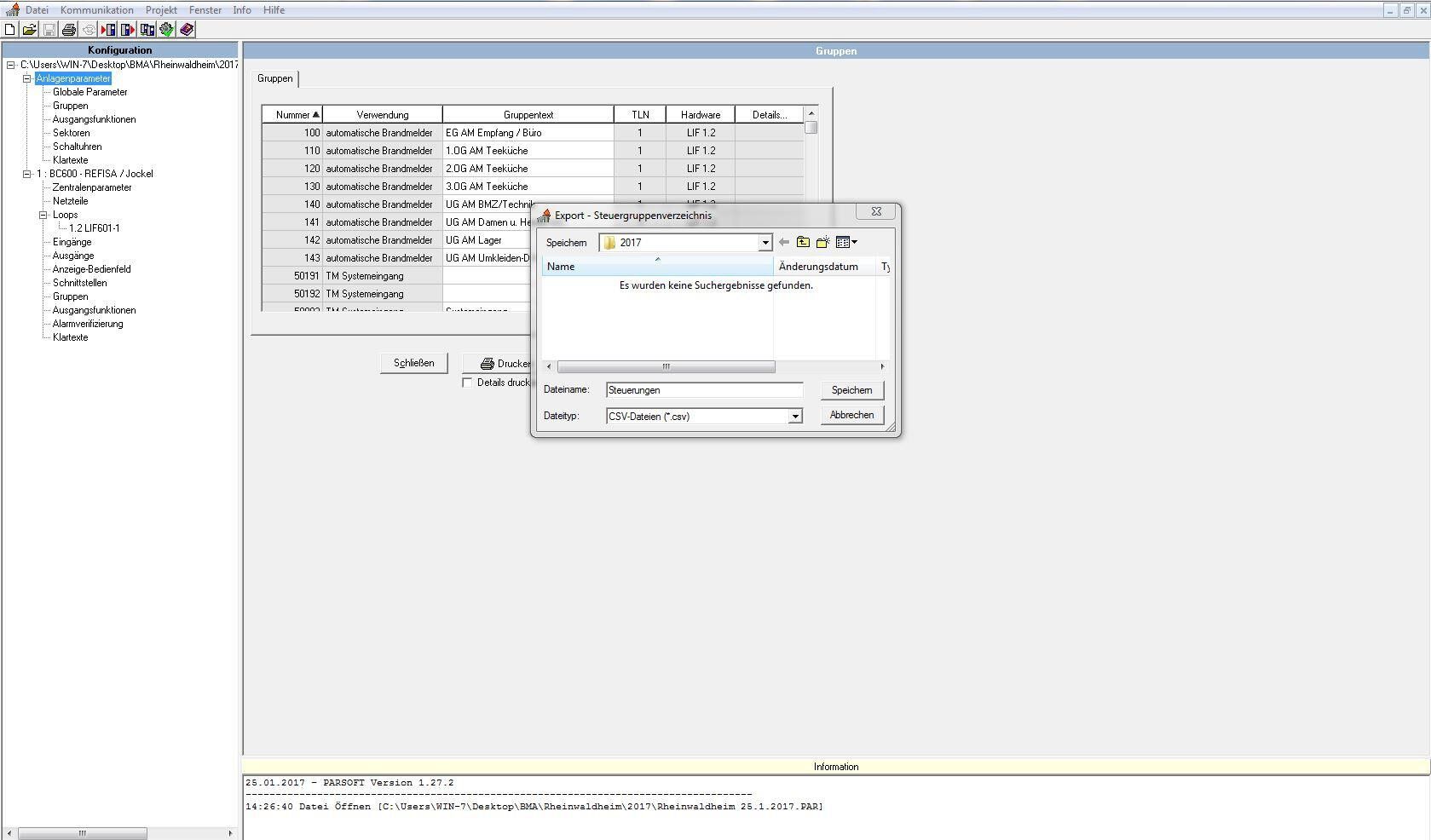Click the printer icon in main toolbar
The width and height of the screenshot is (1431, 840).
pyautogui.click(x=69, y=30)
